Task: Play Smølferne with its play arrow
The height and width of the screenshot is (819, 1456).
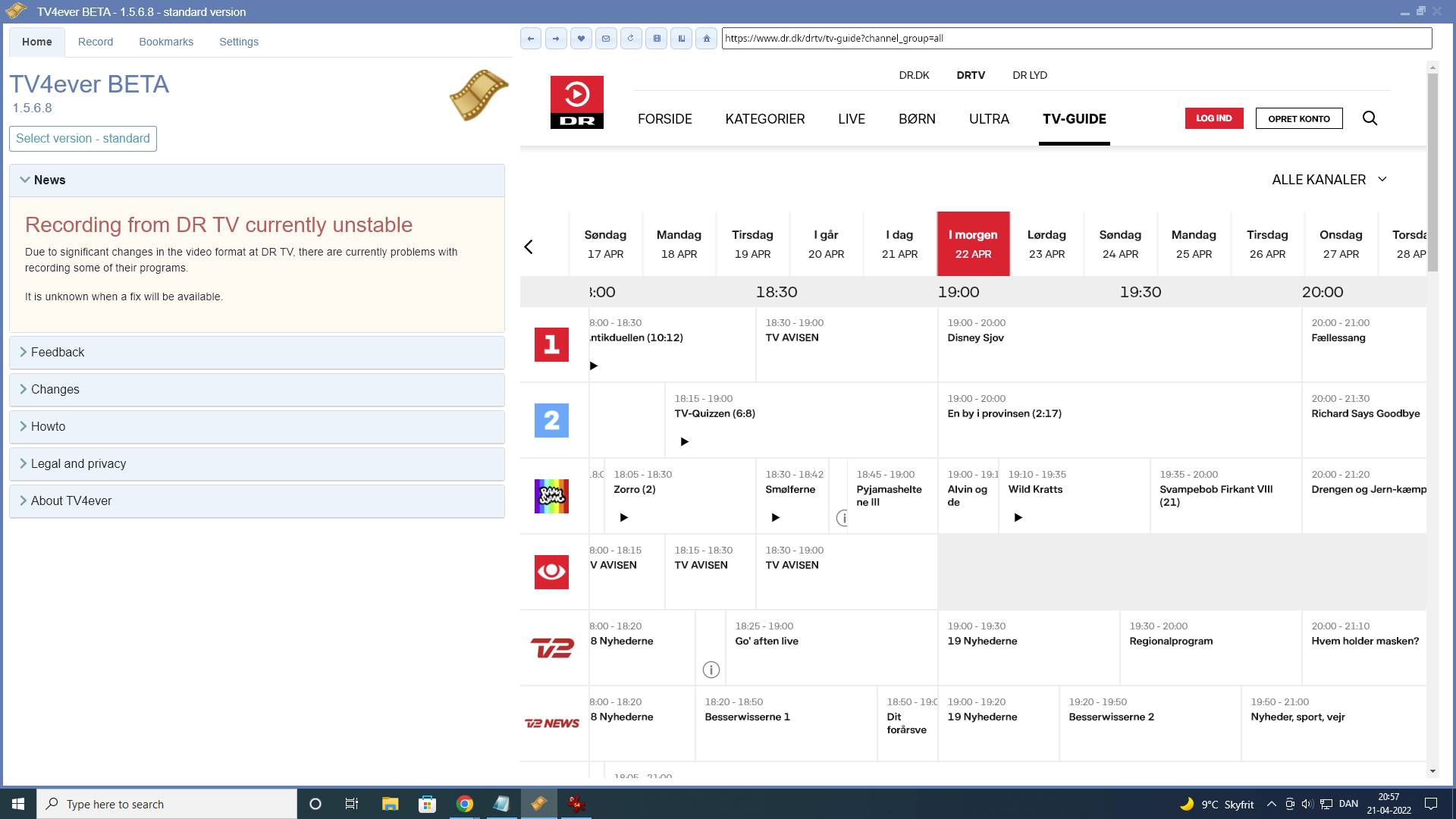Action: pos(775,517)
